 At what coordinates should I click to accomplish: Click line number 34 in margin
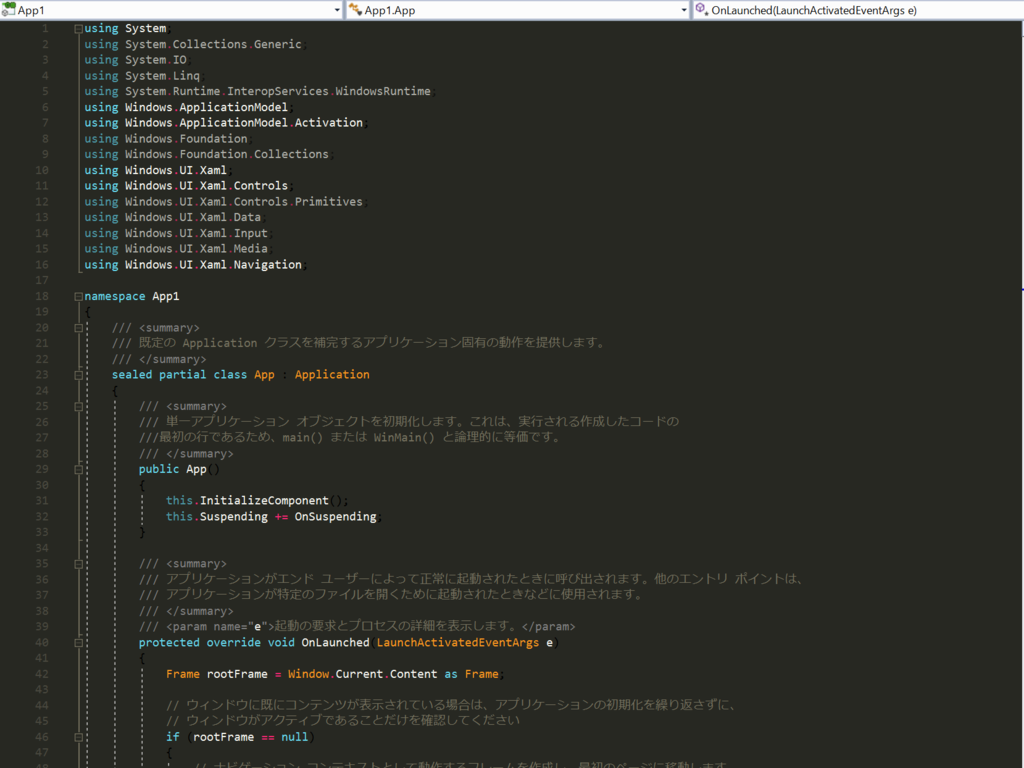[42, 548]
